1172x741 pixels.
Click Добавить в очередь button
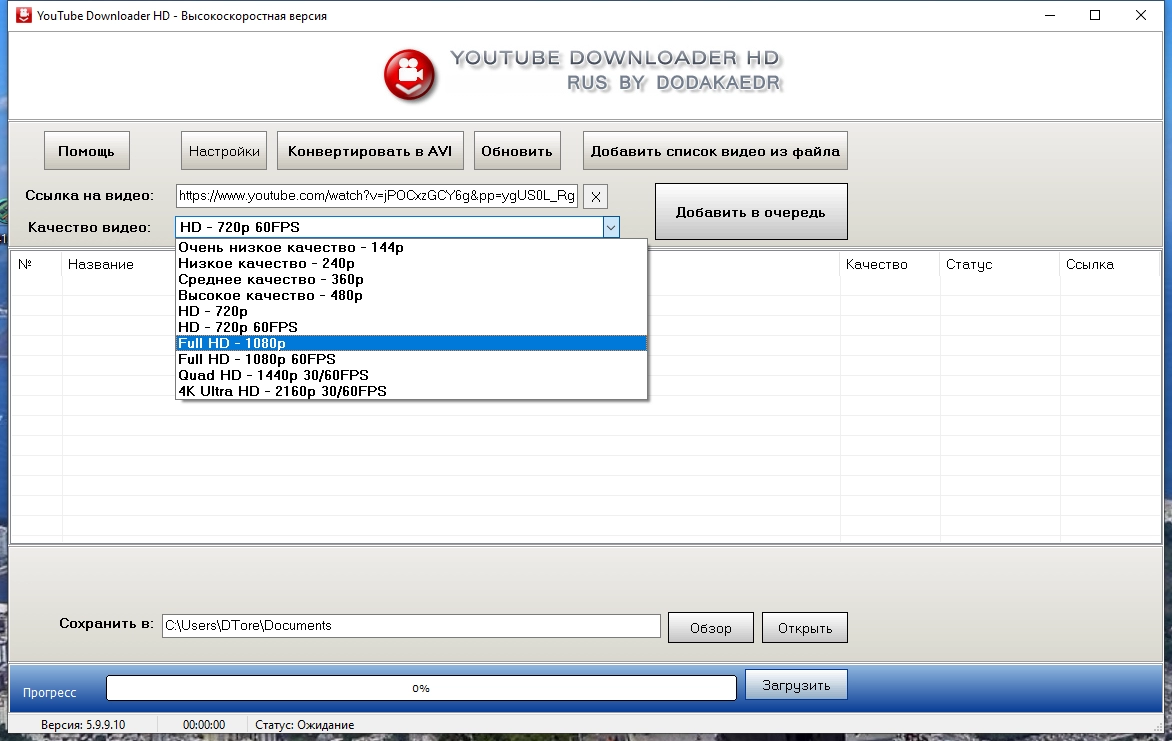[751, 212]
